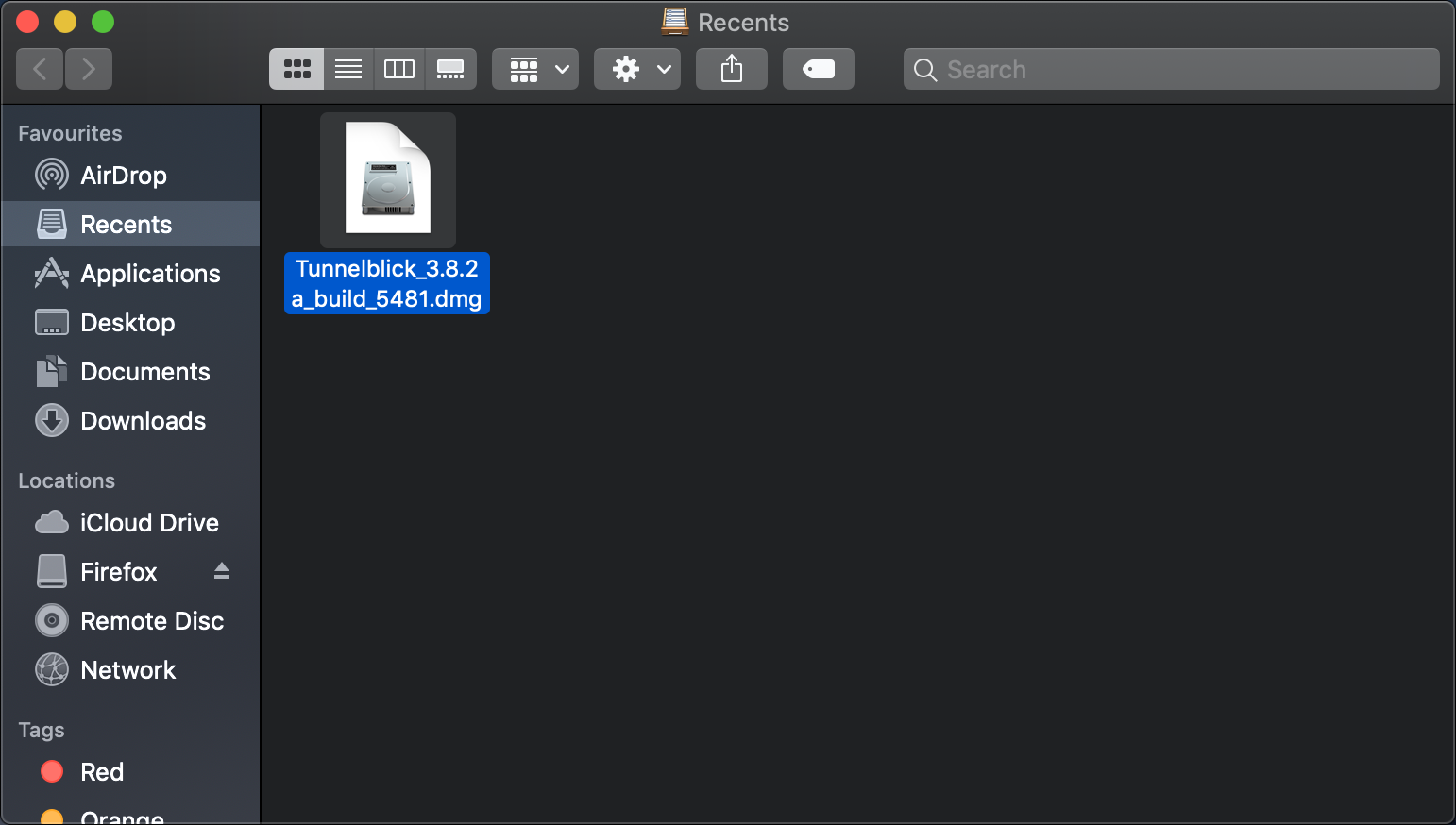
Task: Open Network location
Action: 130,670
